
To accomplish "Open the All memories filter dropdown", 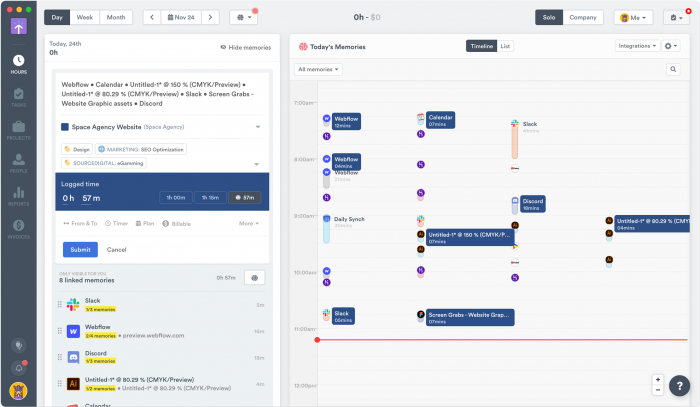I will pyautogui.click(x=318, y=69).
